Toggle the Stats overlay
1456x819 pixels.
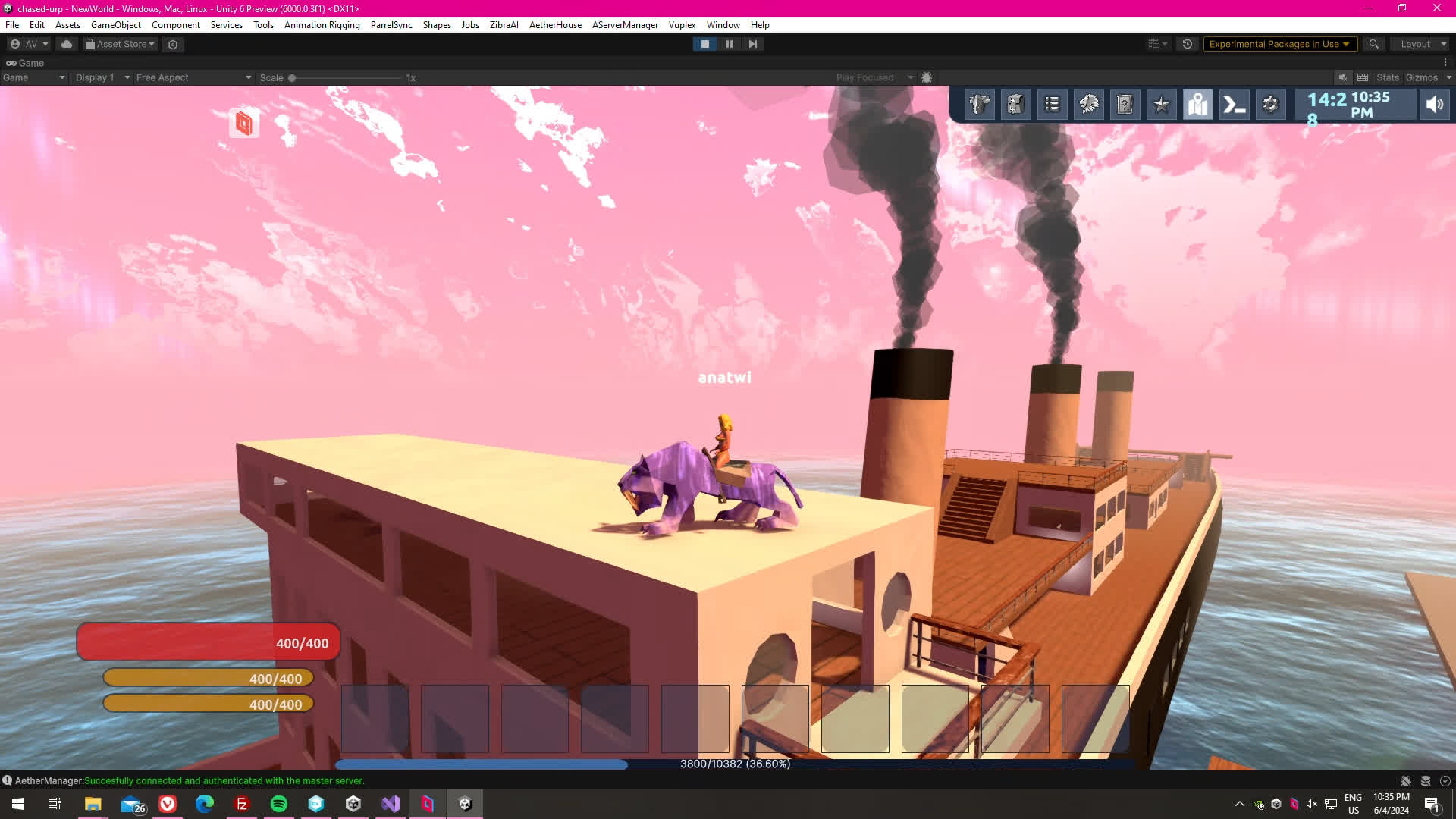pos(1387,77)
